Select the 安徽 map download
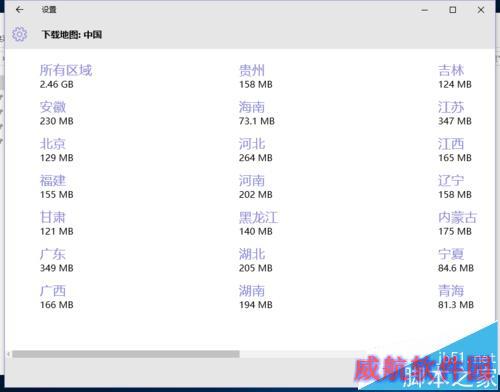The image size is (500, 392). pos(57,113)
